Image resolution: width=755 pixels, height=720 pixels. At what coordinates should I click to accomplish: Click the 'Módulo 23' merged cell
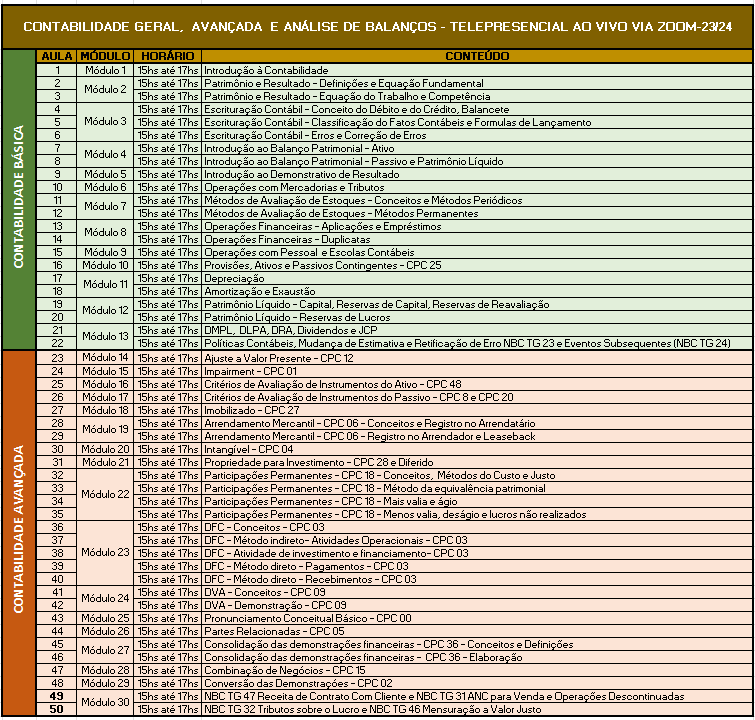pos(105,553)
